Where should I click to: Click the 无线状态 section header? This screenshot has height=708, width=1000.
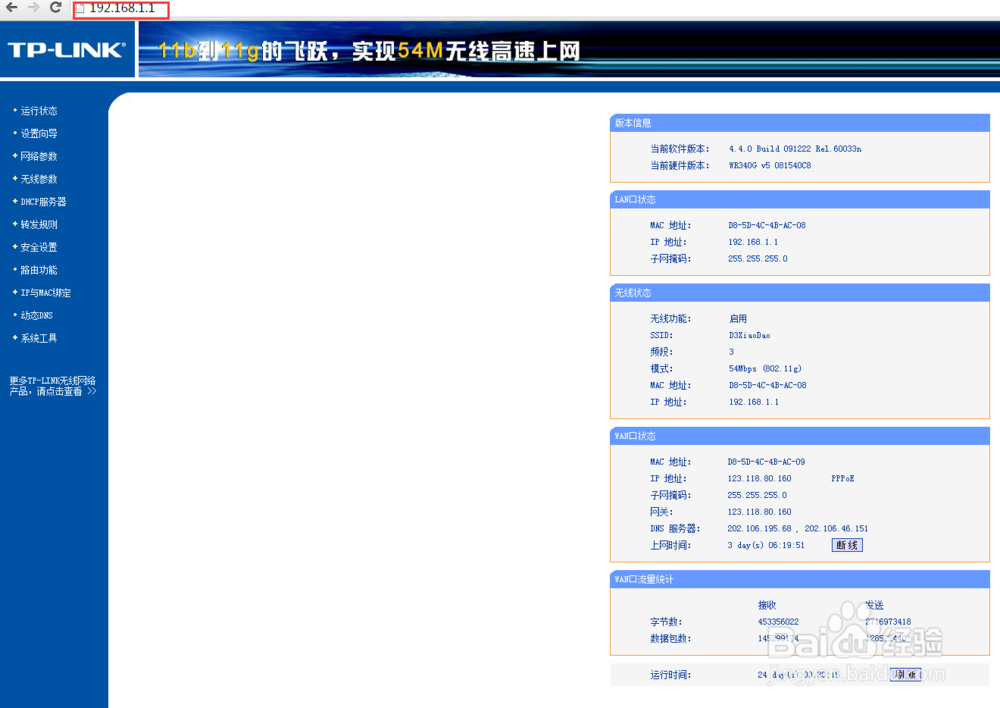tap(800, 293)
